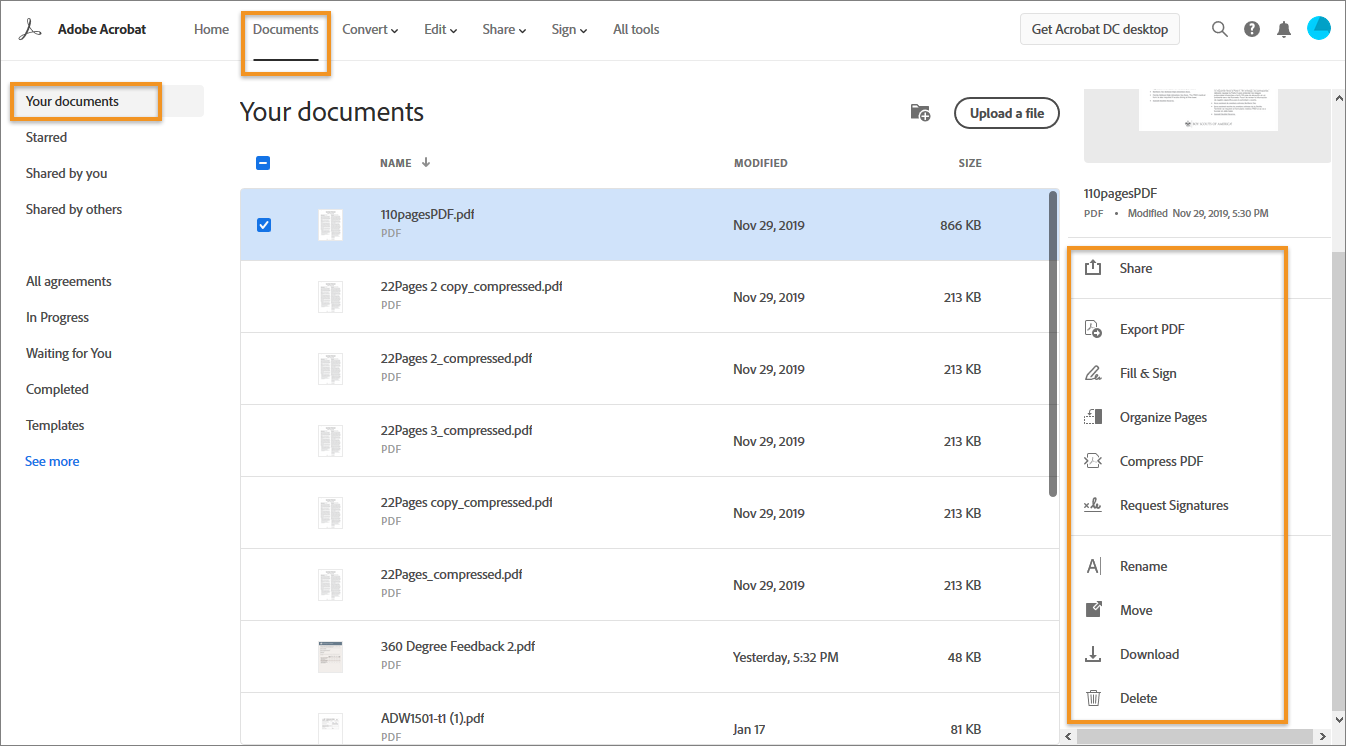Click the Move icon
1346x746 pixels.
pyautogui.click(x=1094, y=610)
